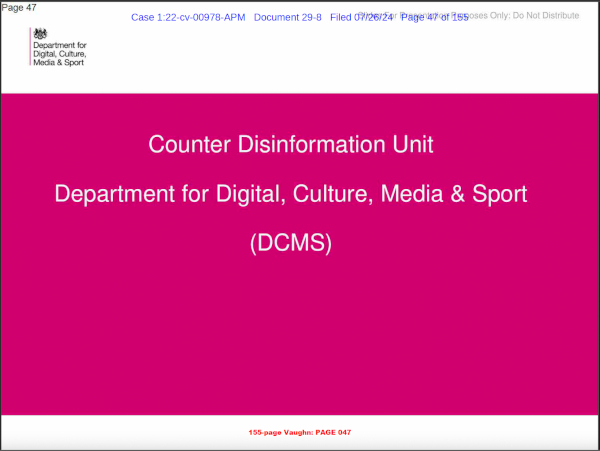Screen dimensions: 600x451
Task: Click 'Case 1:22-cv-00978-APM' header text
Action: [188, 18]
